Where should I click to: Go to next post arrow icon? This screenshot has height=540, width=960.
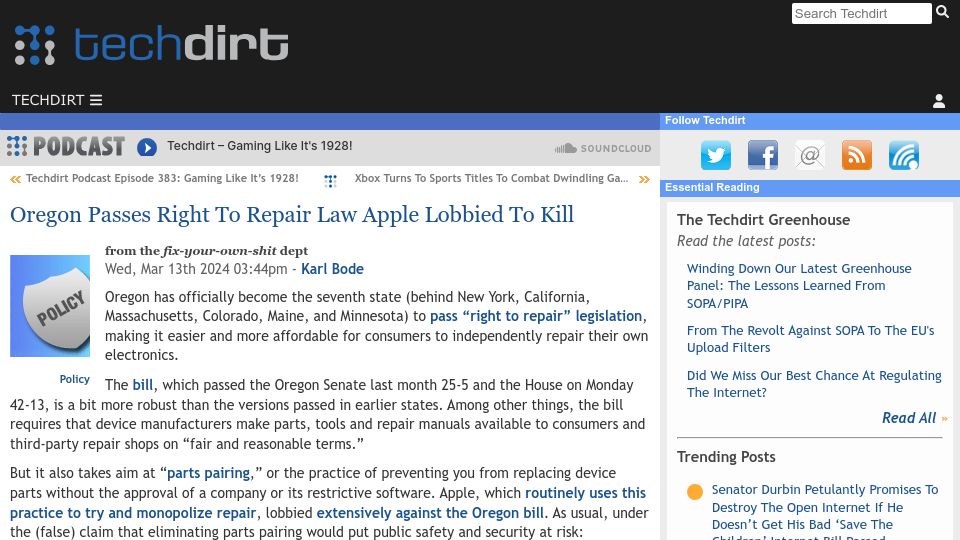[644, 179]
